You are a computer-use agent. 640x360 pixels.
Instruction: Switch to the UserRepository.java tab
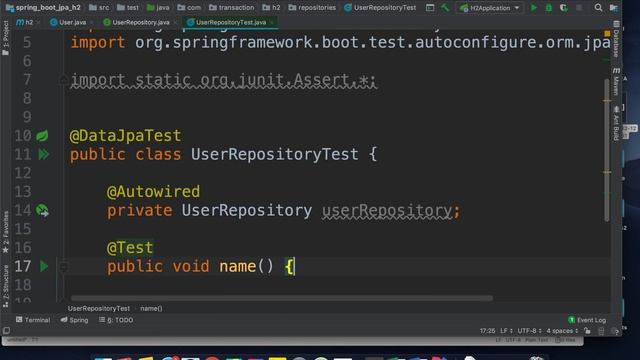138,22
